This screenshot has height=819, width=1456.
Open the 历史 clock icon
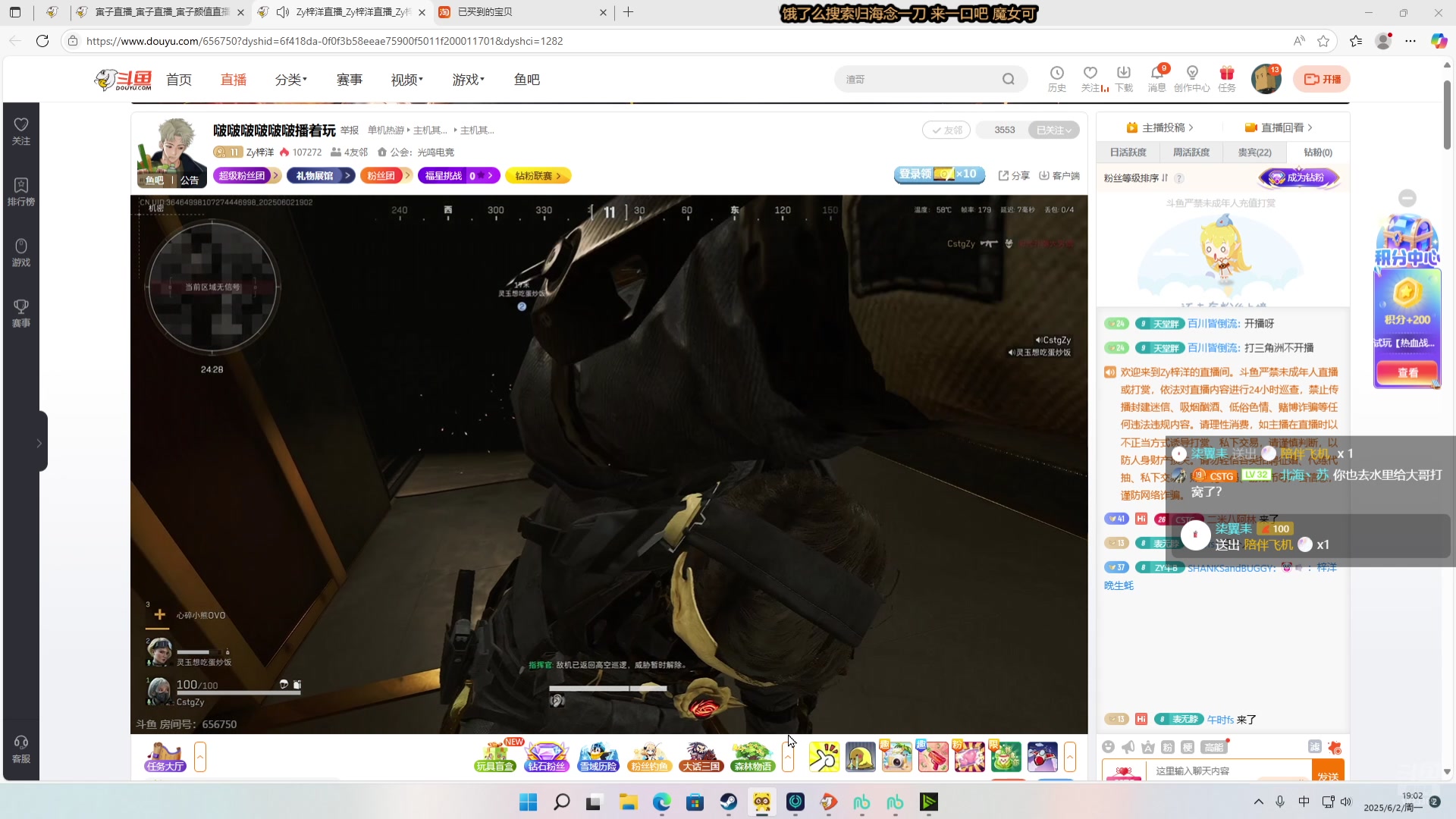click(x=1056, y=78)
